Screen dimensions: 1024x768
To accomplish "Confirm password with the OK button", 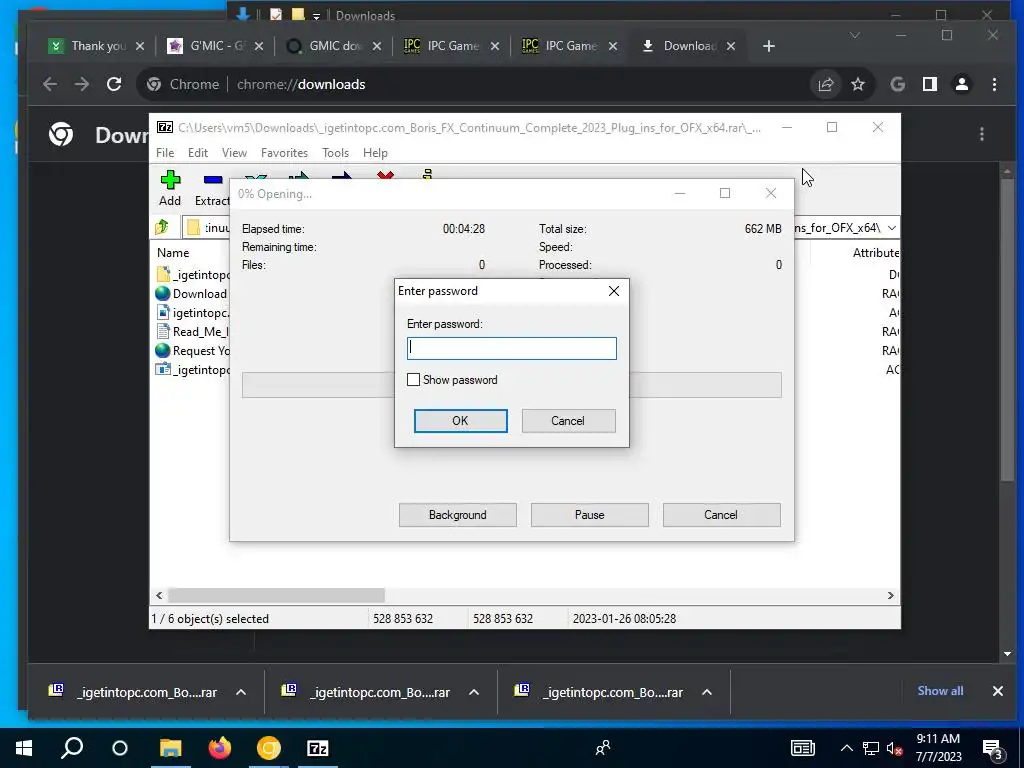I will click(460, 421).
